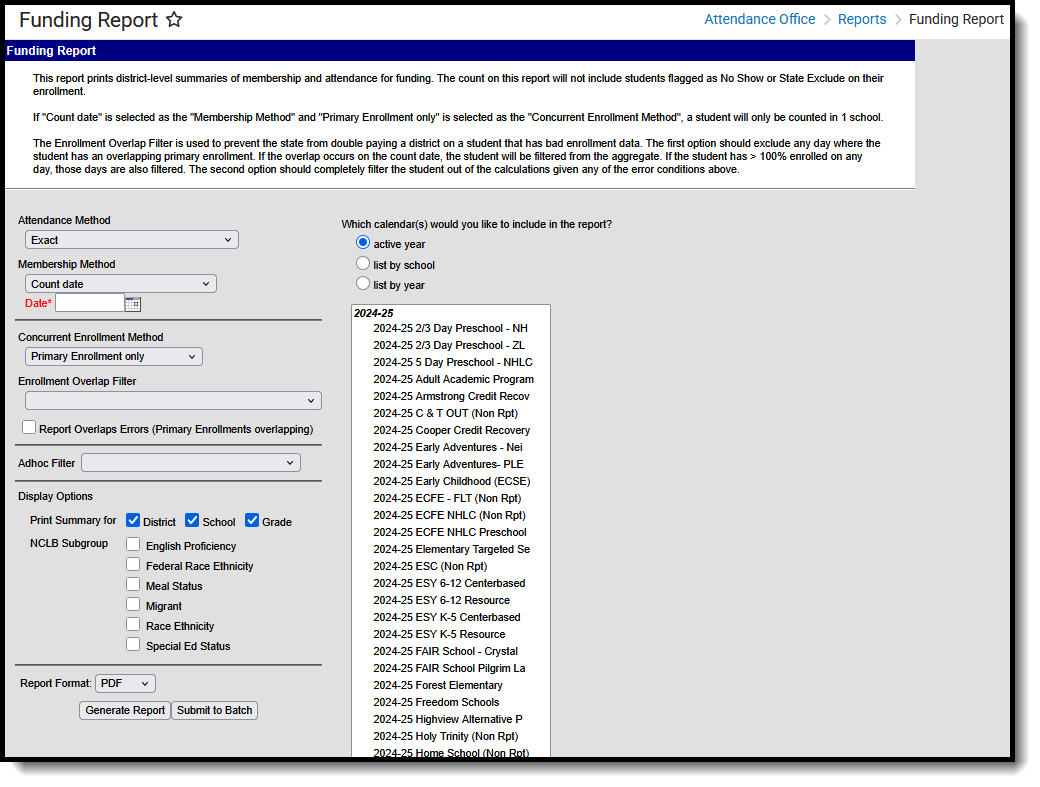Select calendar 2024-25 ECFE NHLC Preschool
1040x787 pixels.
(x=450, y=532)
